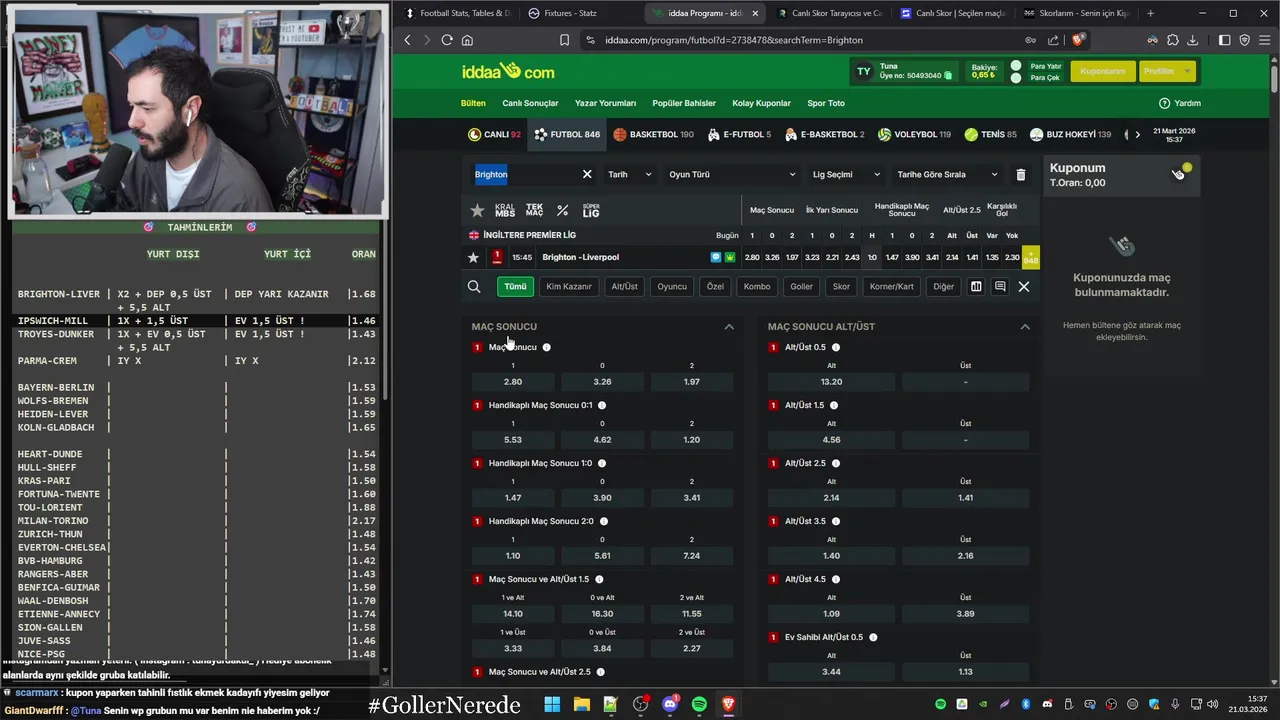Expand the Profilim dropdown

tap(1167, 71)
